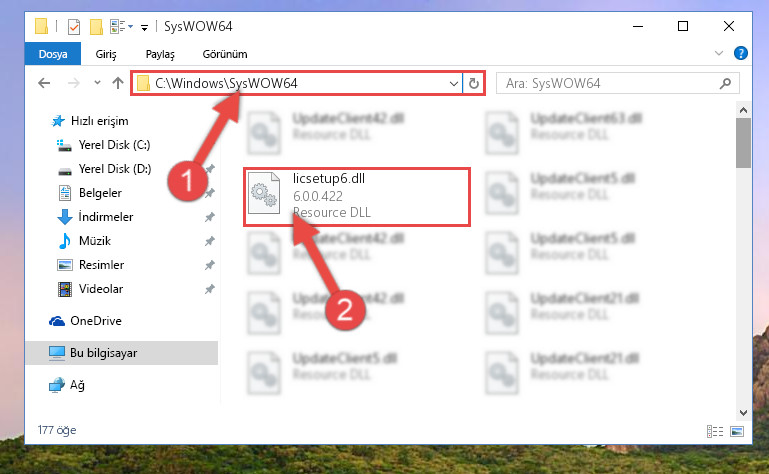This screenshot has width=769, height=474.
Task: Click the New folder icon in quick access toolbar
Action: coord(96,26)
